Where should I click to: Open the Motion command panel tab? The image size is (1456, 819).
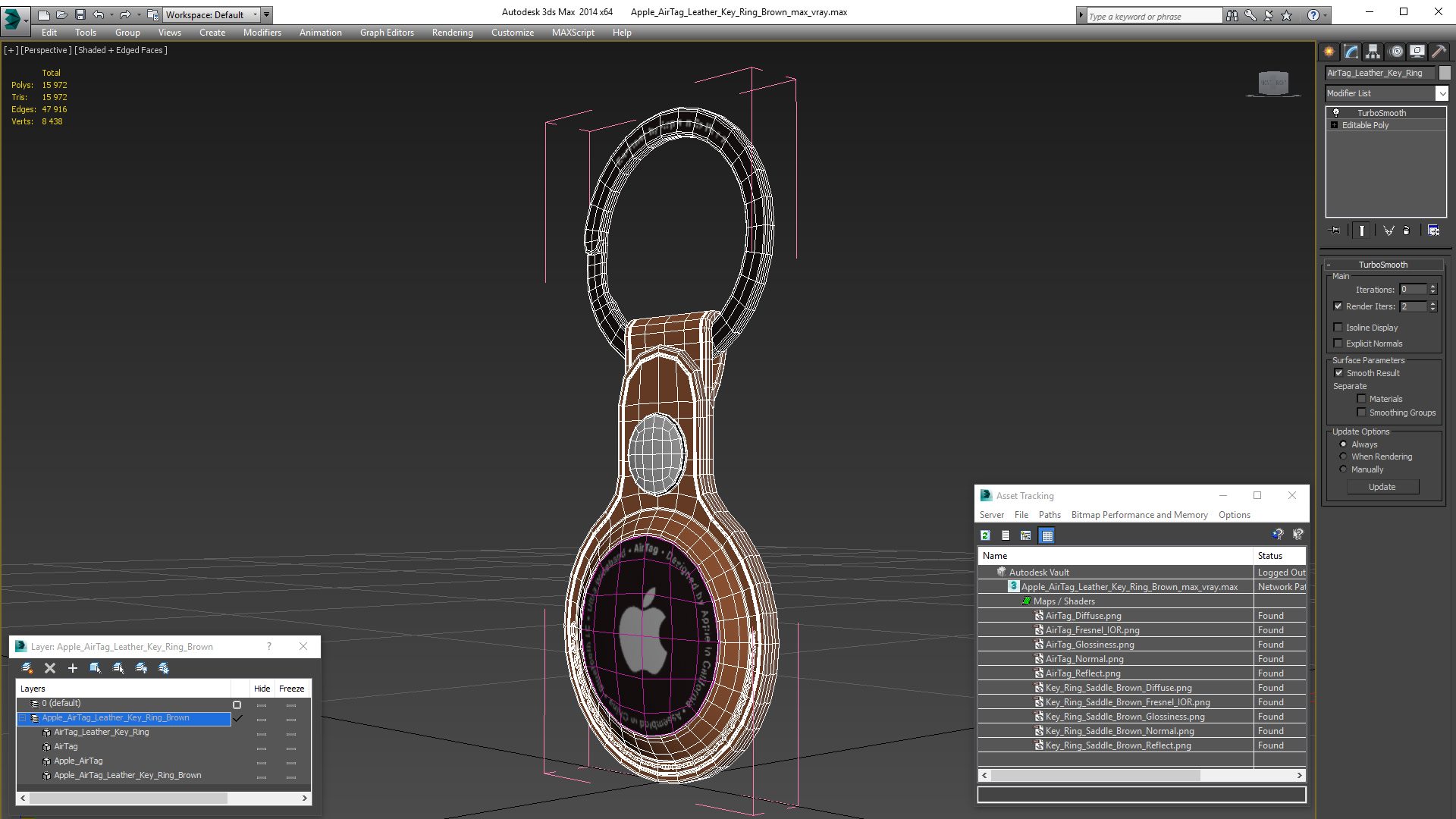[x=1396, y=52]
